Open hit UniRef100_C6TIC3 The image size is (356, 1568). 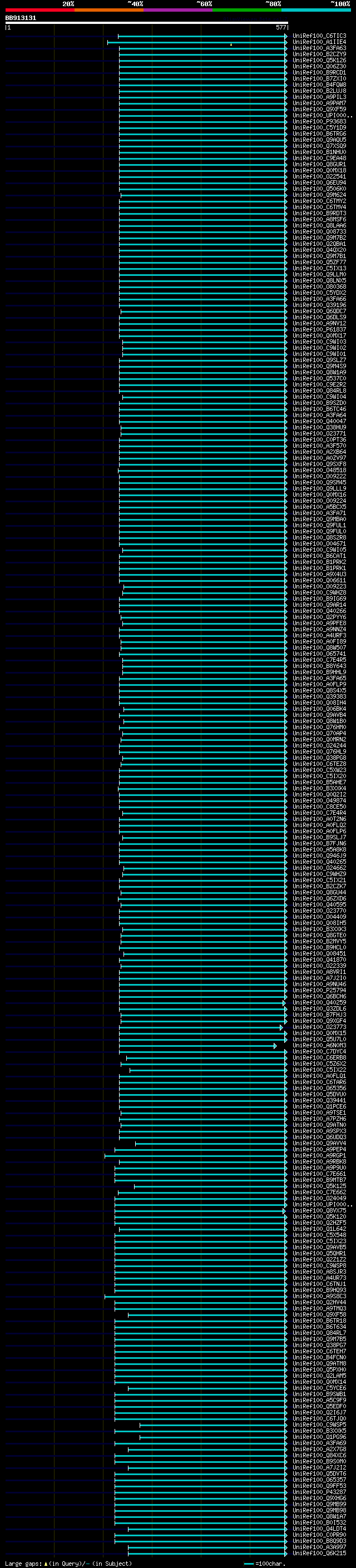319,36
